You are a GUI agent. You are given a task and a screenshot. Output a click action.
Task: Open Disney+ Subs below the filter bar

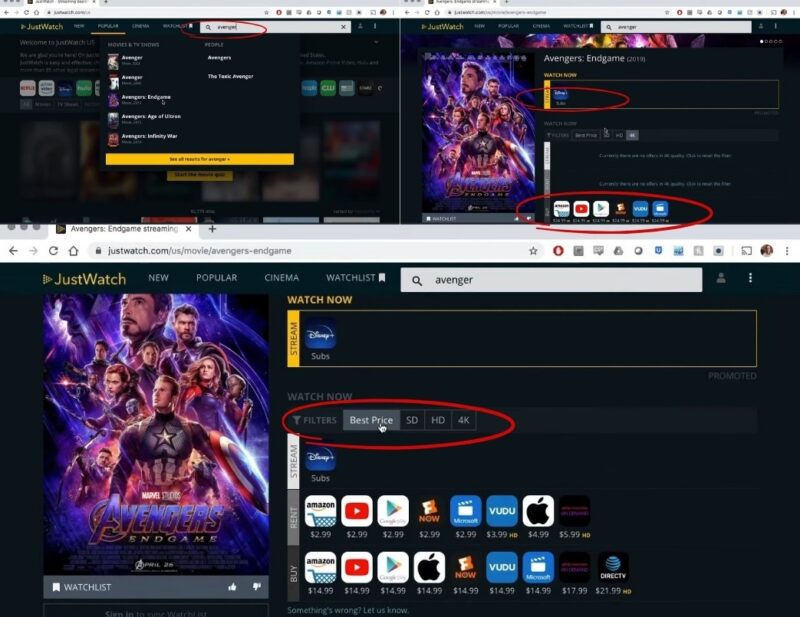[x=320, y=456]
